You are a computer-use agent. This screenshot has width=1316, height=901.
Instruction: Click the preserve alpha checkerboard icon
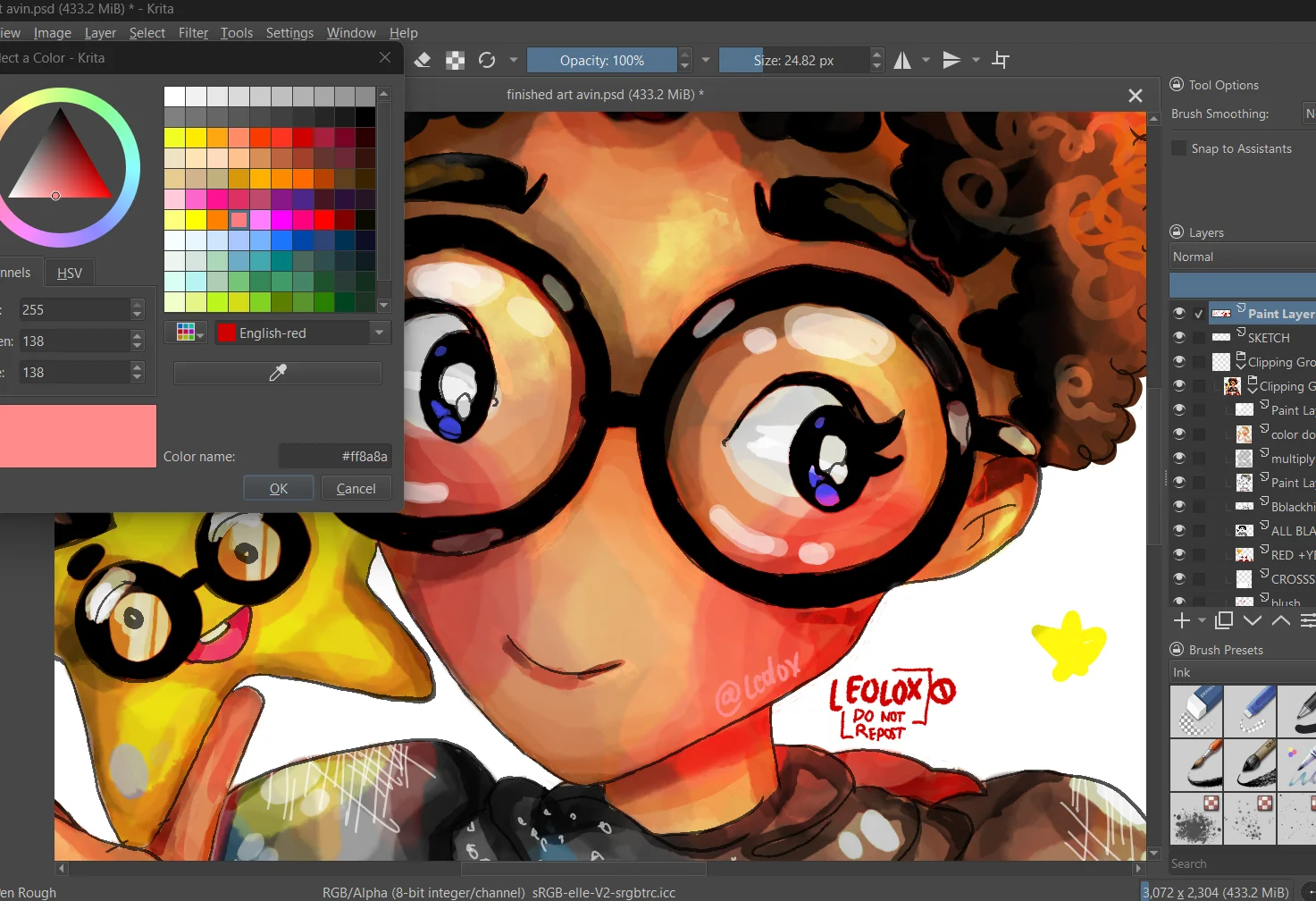pos(455,60)
